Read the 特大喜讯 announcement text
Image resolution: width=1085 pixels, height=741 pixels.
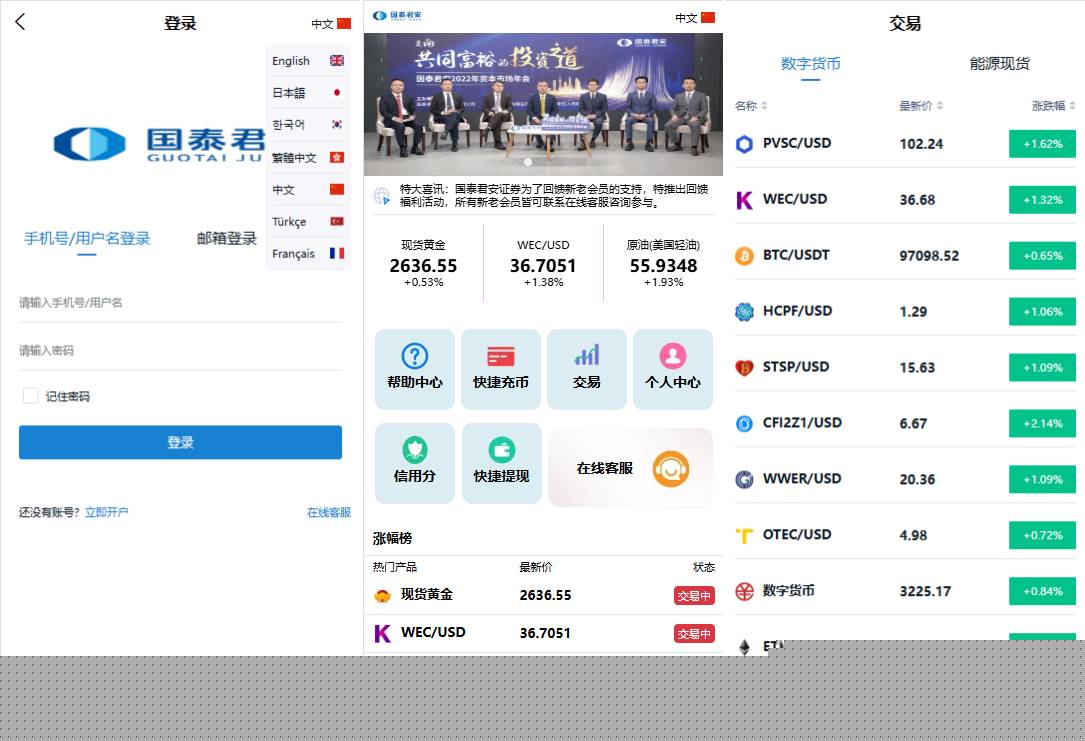click(554, 196)
